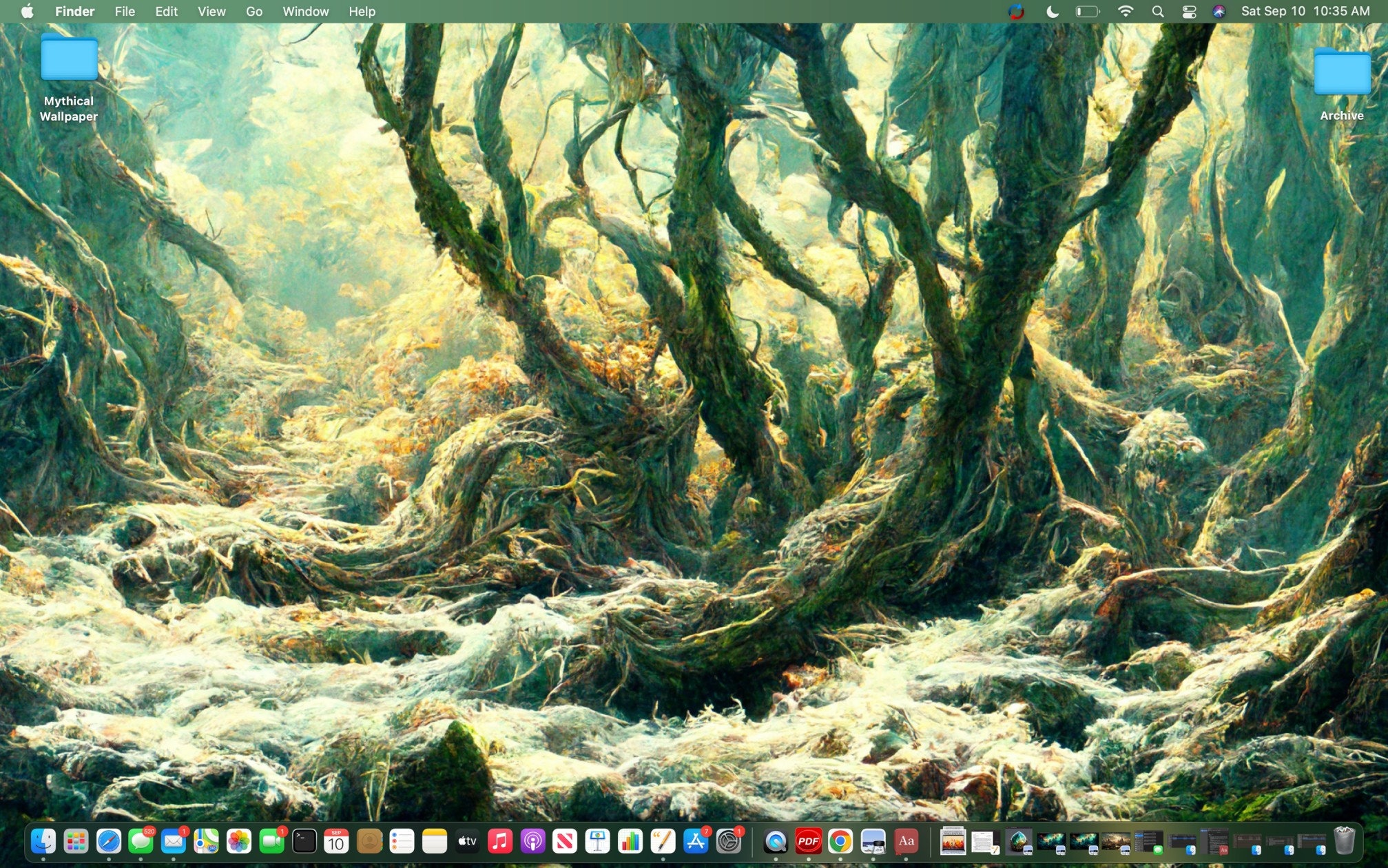Open the Go menu
The image size is (1388, 868).
253,11
